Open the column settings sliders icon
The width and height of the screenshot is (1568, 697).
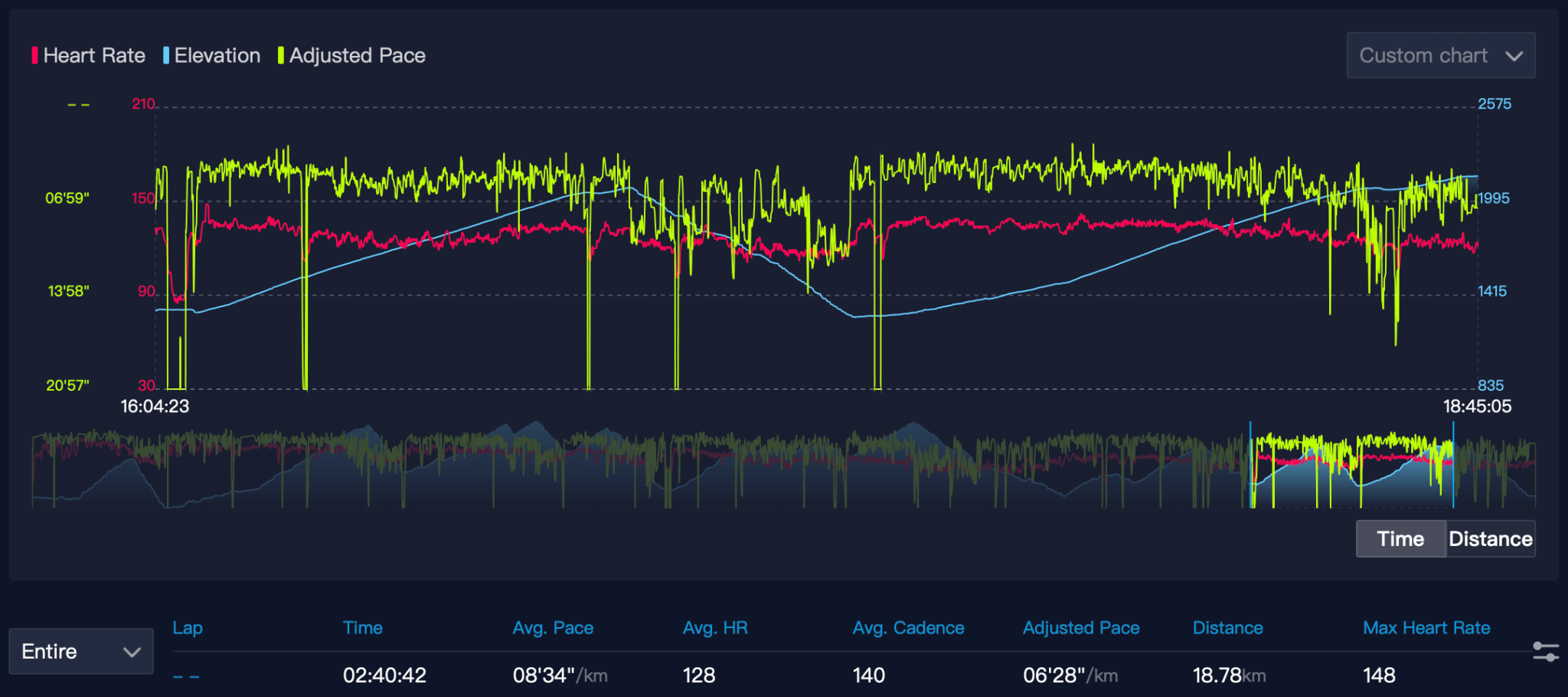pos(1546,652)
